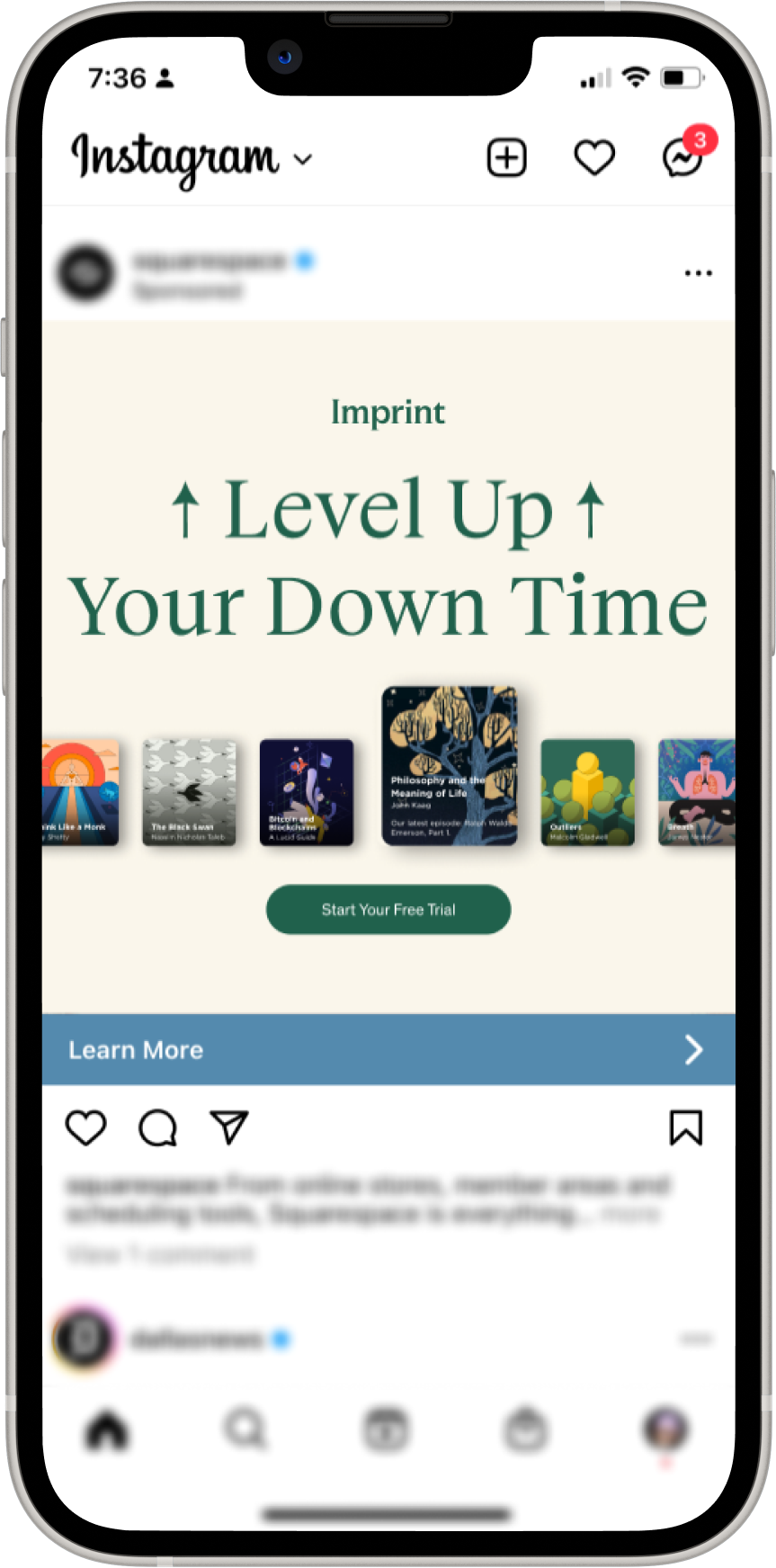The height and width of the screenshot is (1568, 776).
Task: Expand the Instagram feed dropdown chevron
Action: (x=304, y=160)
